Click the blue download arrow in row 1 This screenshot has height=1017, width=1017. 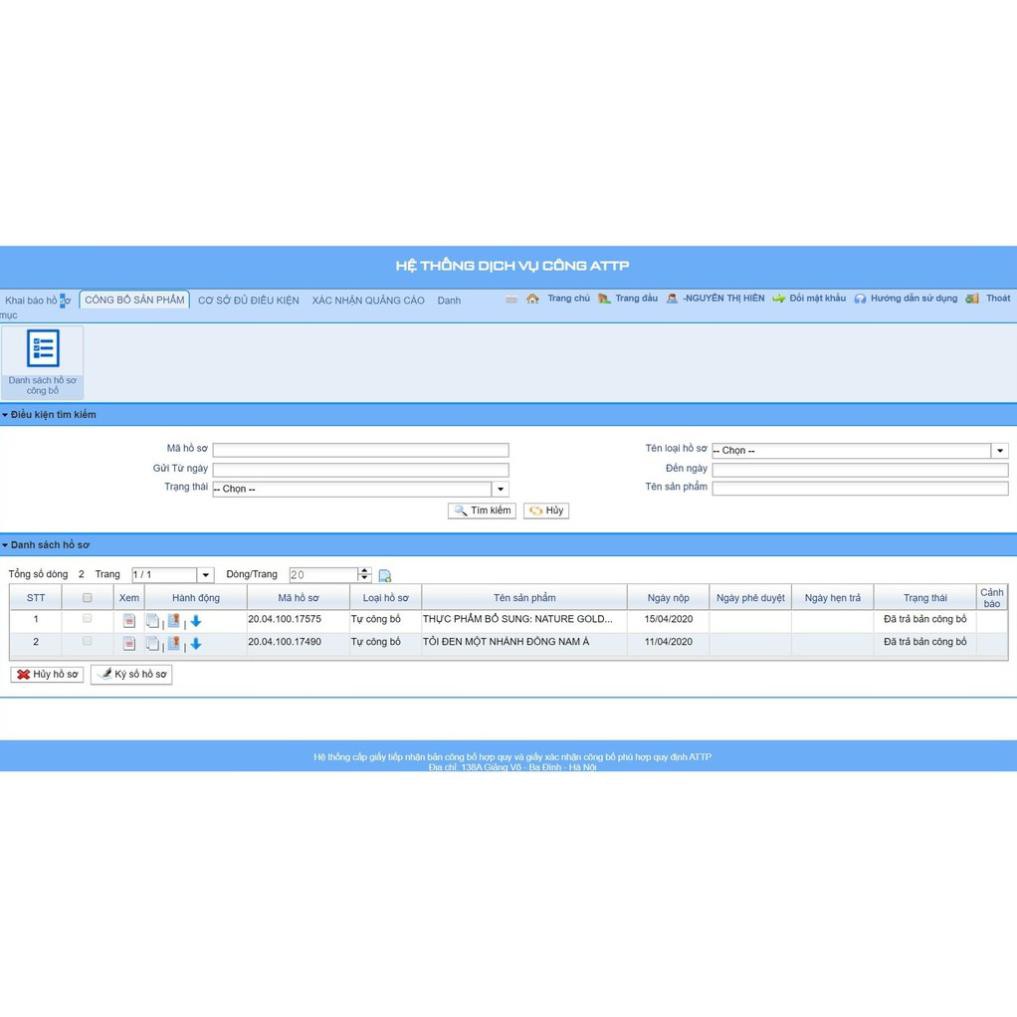[x=196, y=621]
